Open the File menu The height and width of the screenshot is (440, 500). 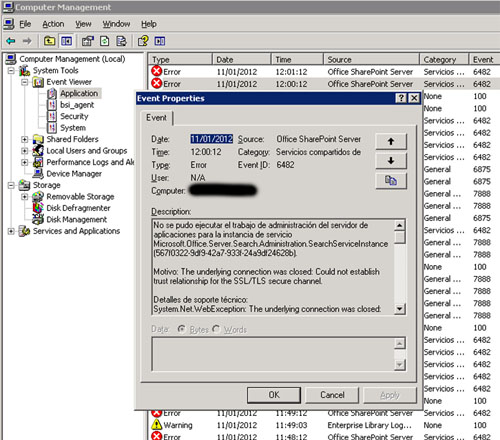coord(25,24)
